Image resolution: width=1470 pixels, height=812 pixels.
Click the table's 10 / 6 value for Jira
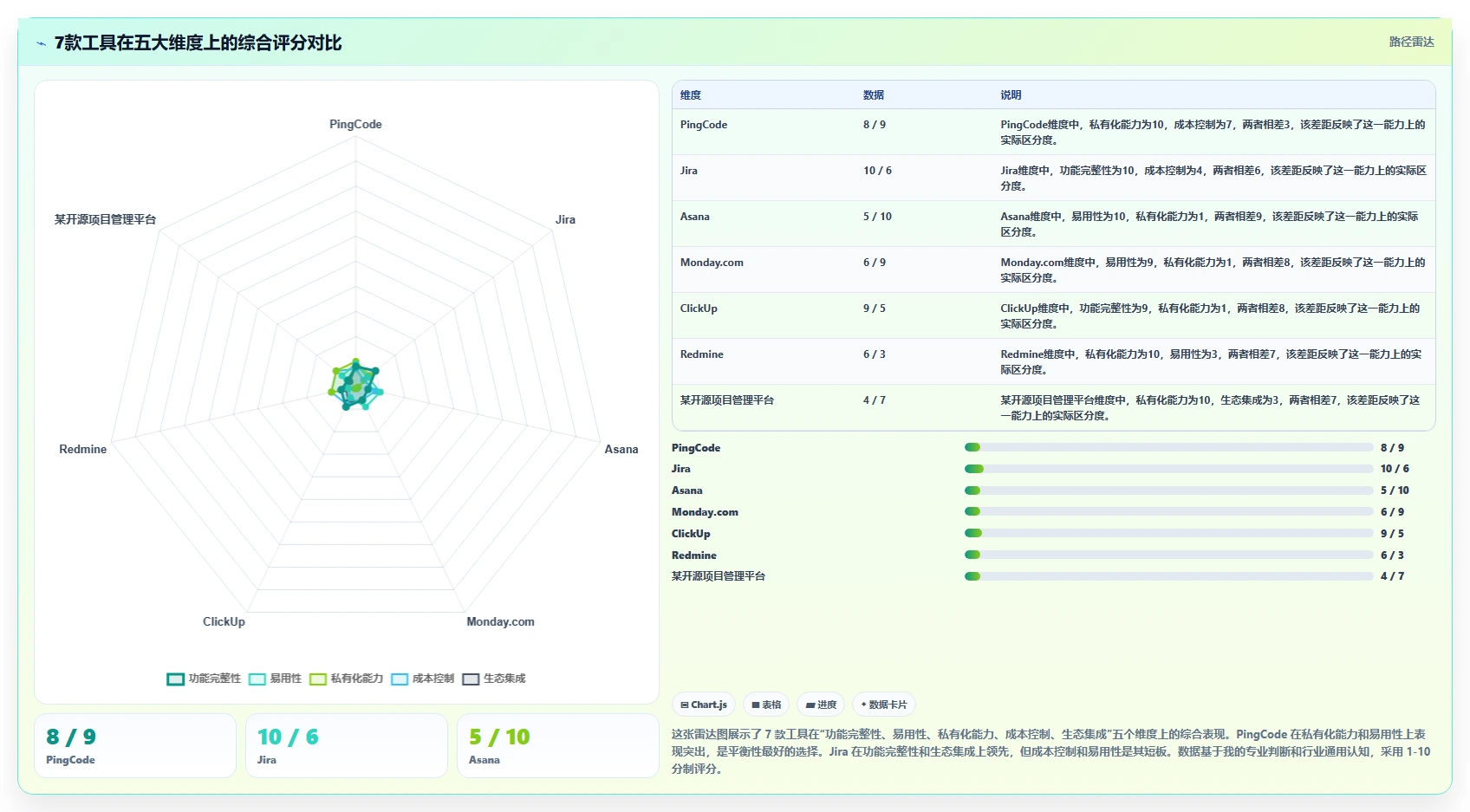click(877, 171)
